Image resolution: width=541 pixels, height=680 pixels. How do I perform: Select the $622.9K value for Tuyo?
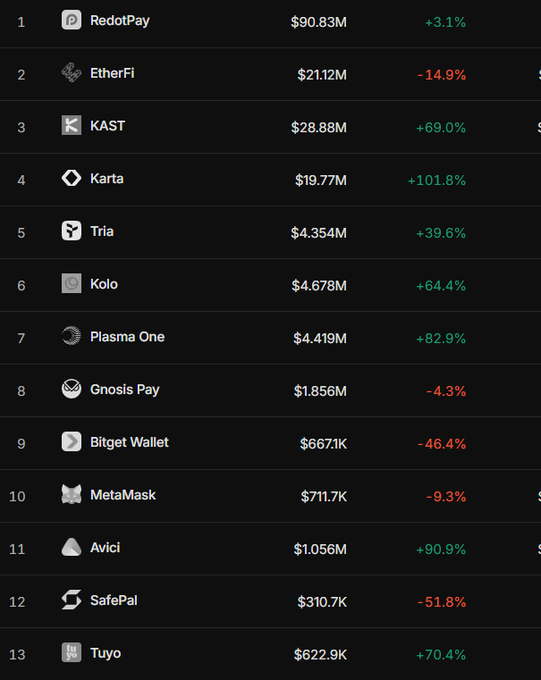click(321, 654)
